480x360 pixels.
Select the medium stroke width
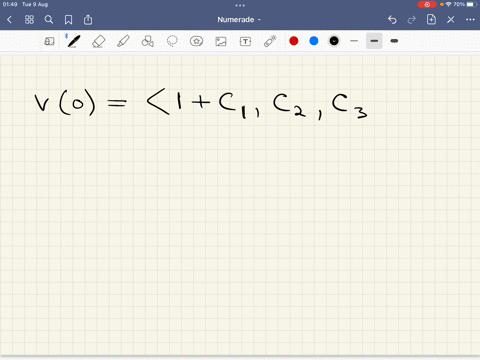click(x=374, y=41)
